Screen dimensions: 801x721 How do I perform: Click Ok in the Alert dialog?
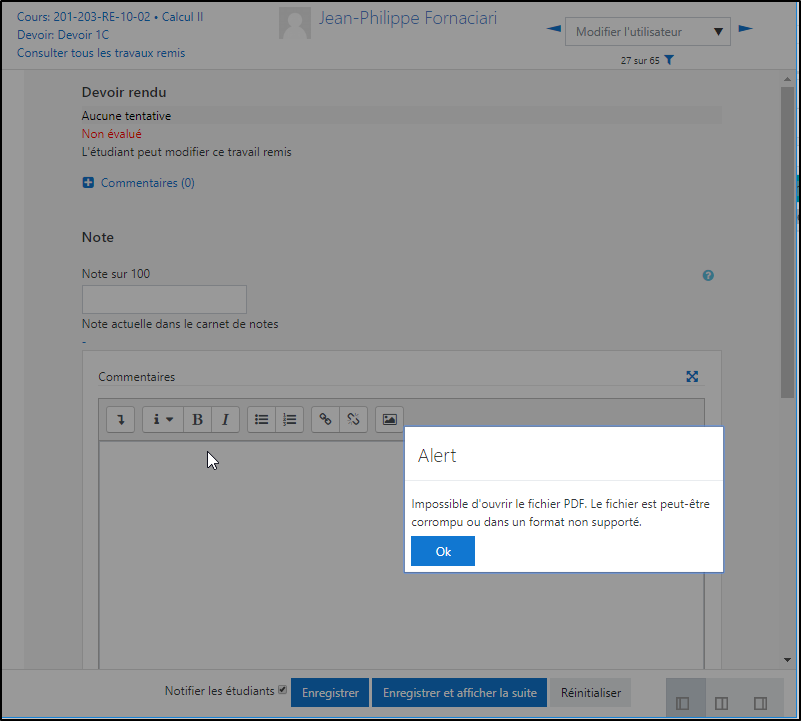pyautogui.click(x=442, y=551)
